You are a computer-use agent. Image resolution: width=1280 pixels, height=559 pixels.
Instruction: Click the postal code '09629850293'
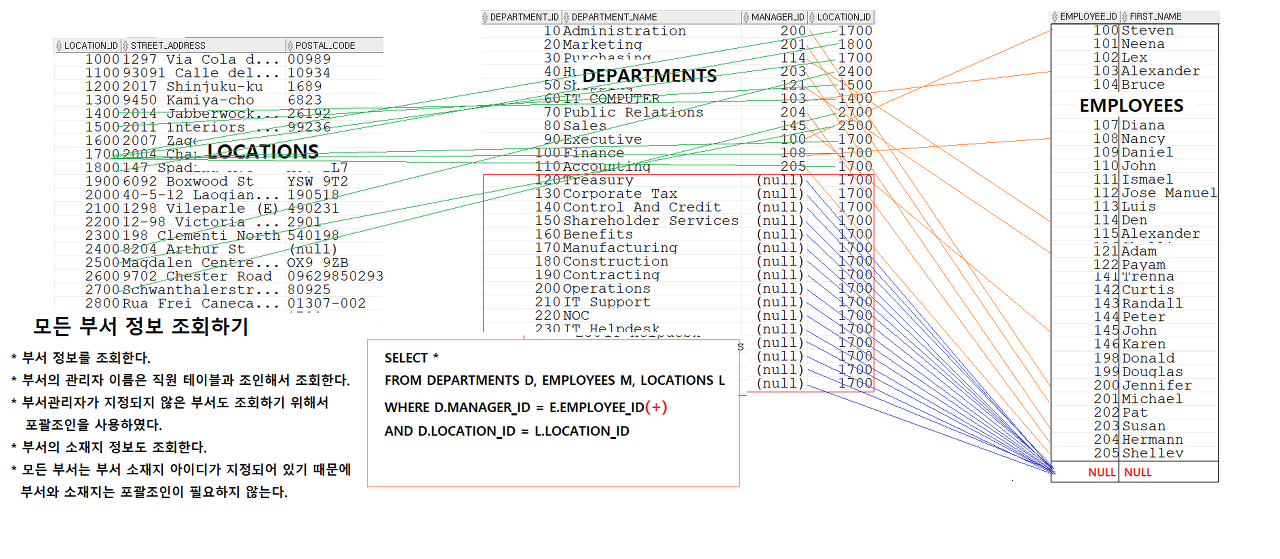335,277
